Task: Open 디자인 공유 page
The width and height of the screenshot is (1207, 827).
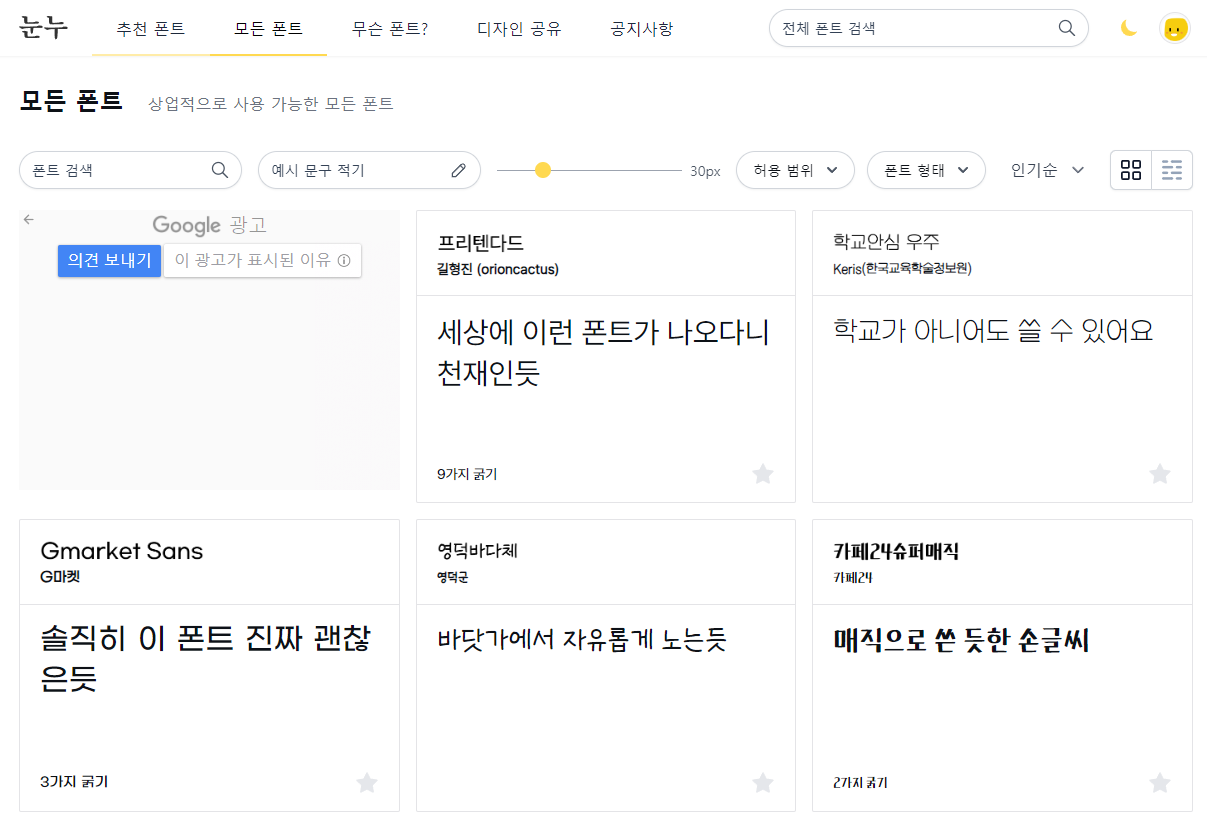Action: (x=519, y=28)
